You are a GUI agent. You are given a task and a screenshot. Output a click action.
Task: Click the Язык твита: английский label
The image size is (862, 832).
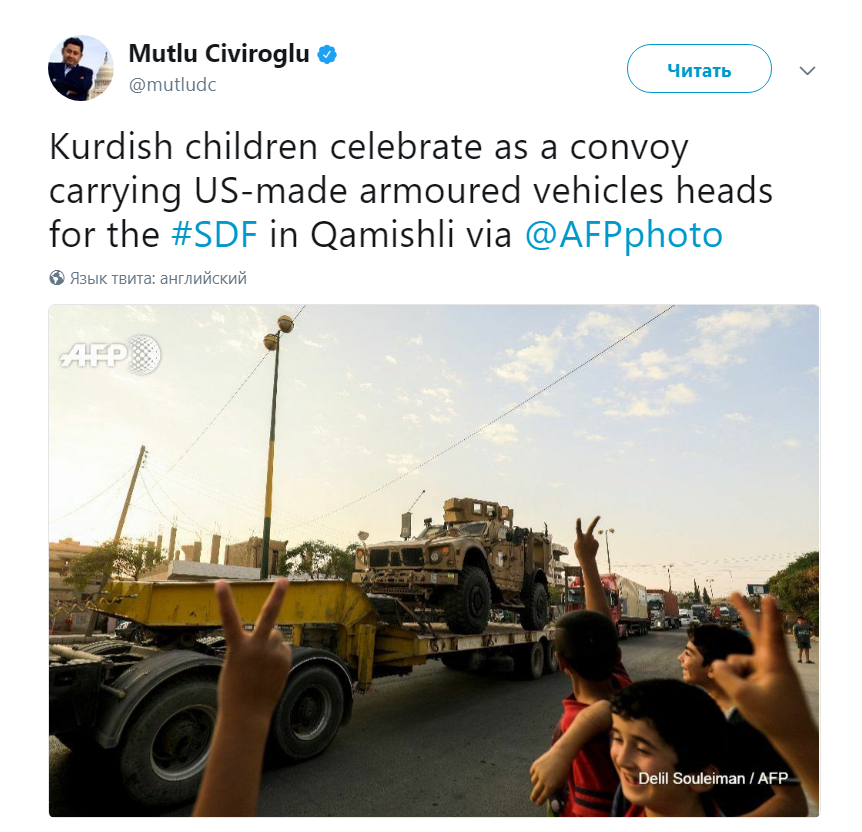[158, 278]
